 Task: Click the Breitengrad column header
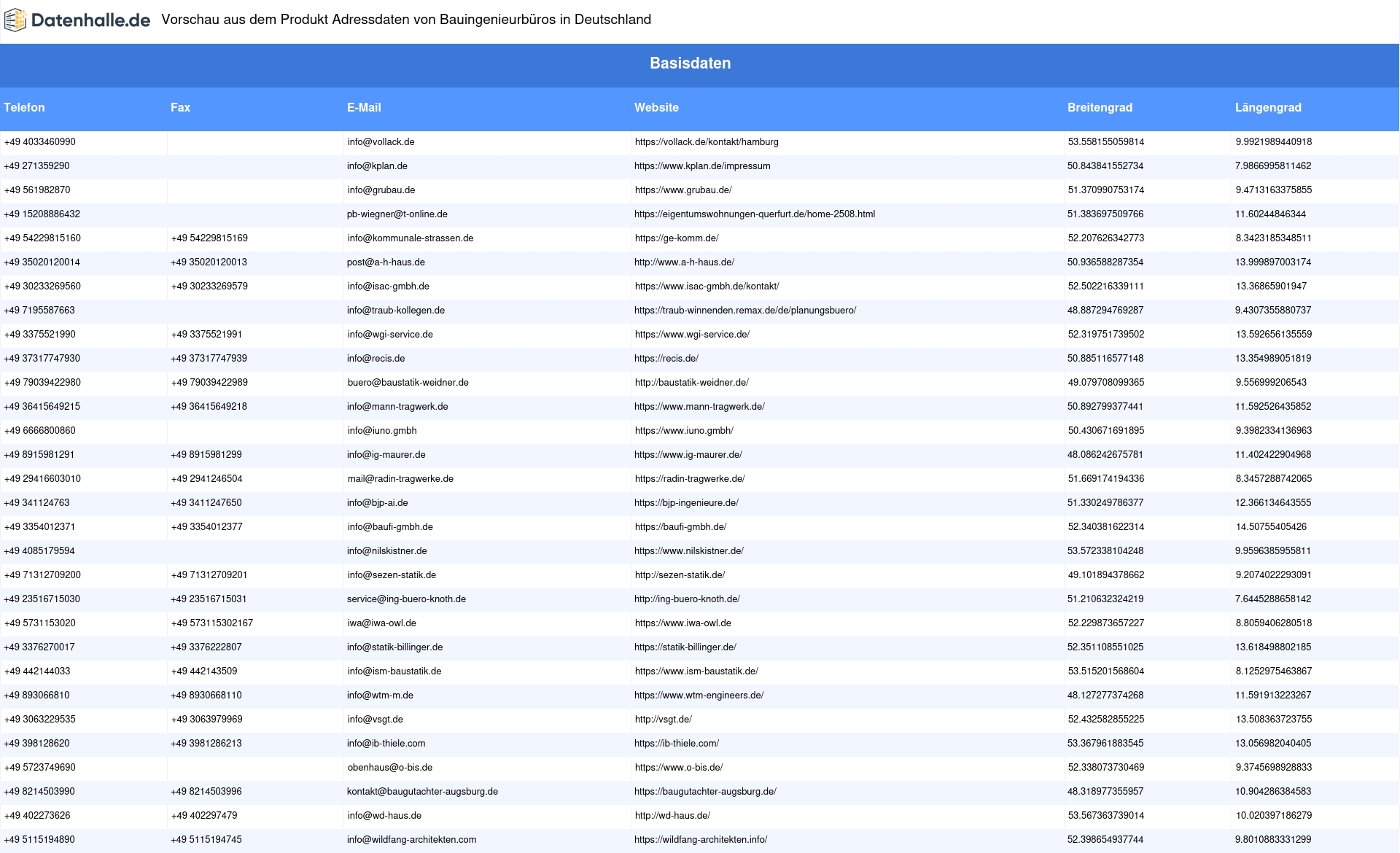1100,108
